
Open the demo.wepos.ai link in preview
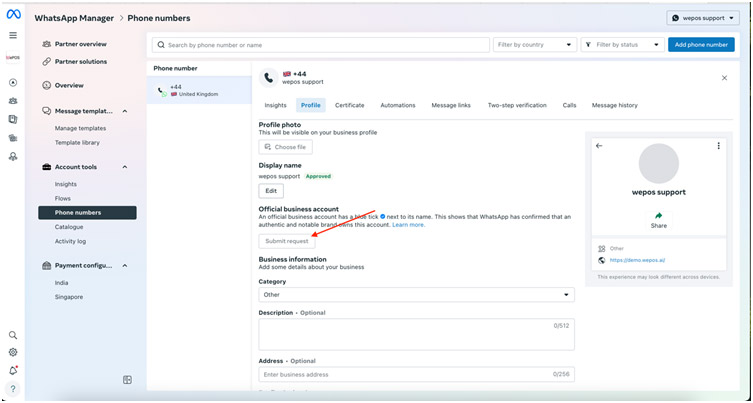[x=637, y=260]
